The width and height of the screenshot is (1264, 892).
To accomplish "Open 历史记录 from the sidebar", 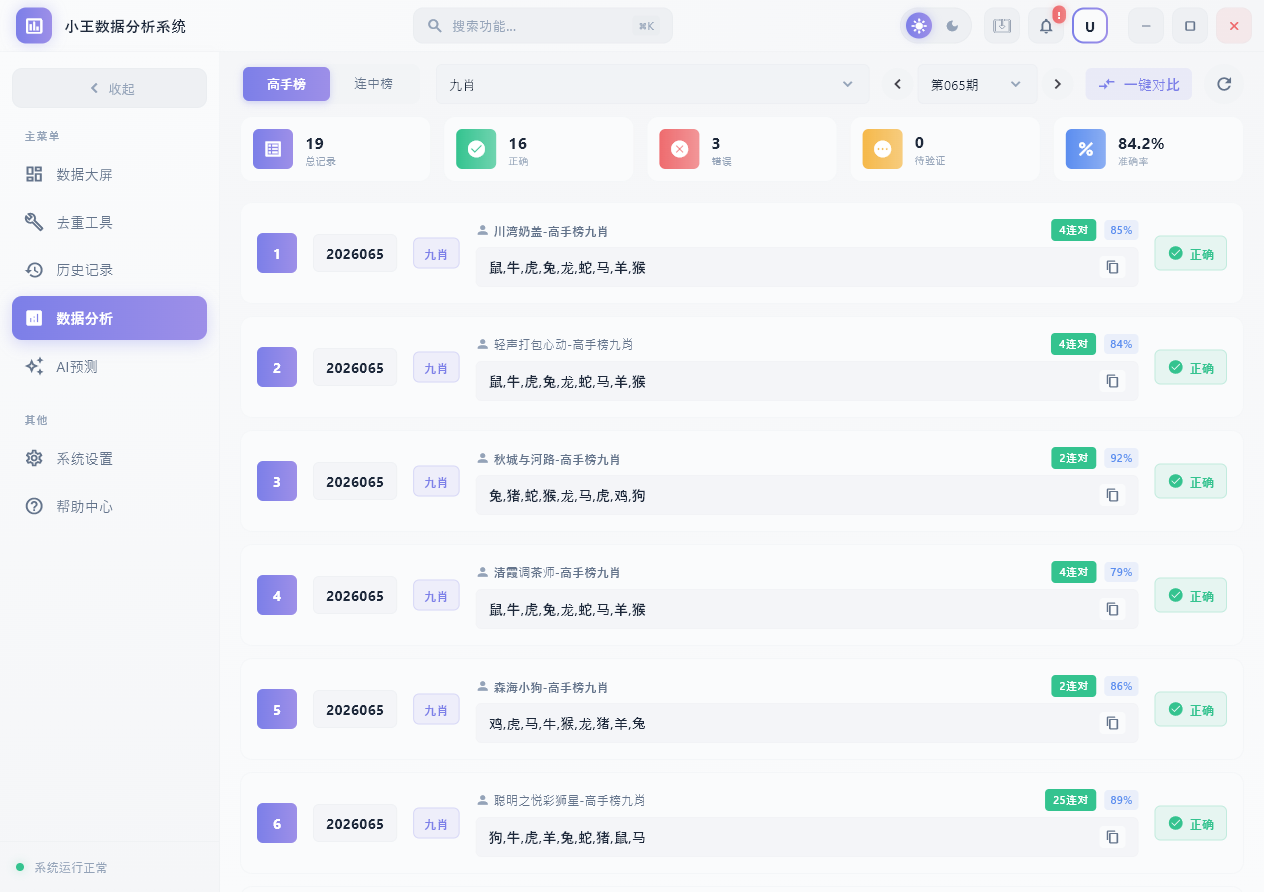I will coord(86,270).
